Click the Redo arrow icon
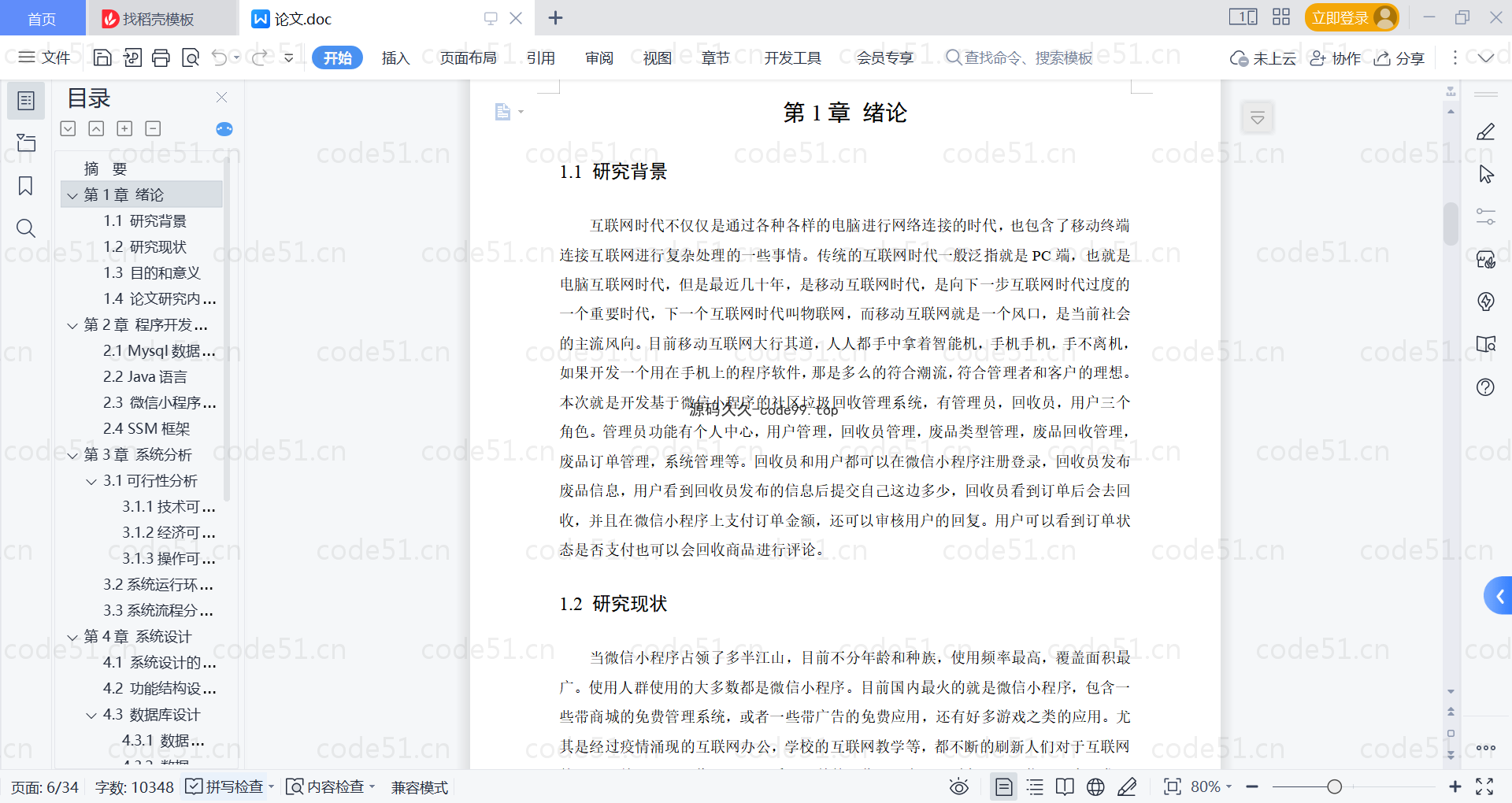 pos(259,57)
